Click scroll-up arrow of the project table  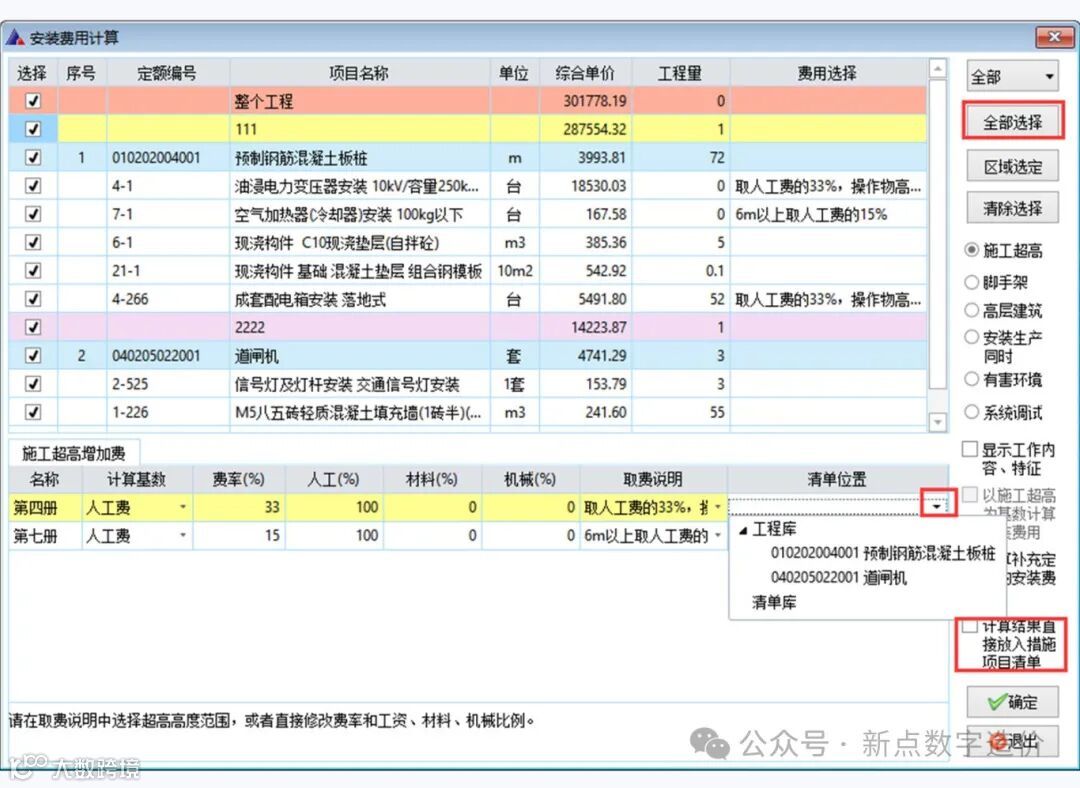point(937,68)
